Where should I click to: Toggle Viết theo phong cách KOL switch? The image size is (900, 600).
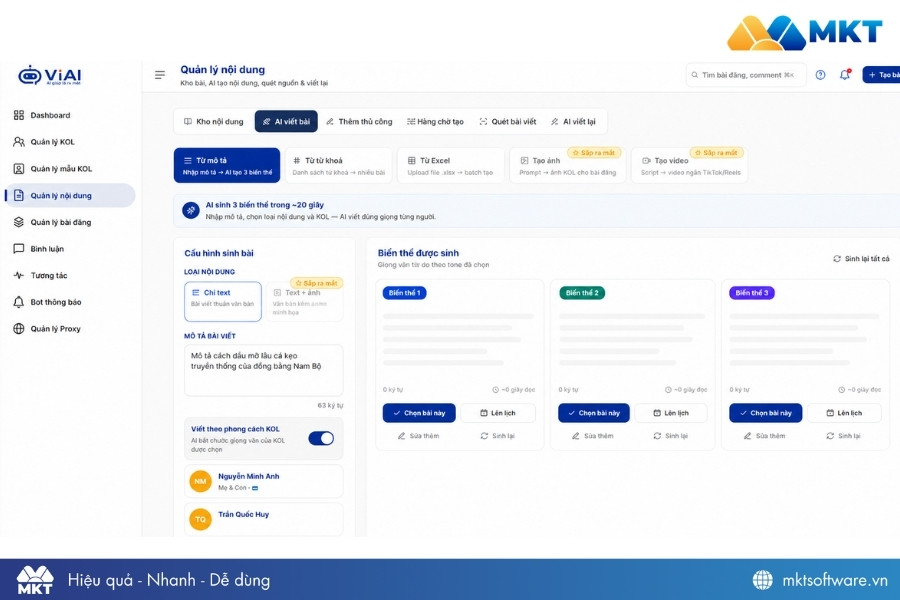point(321,438)
